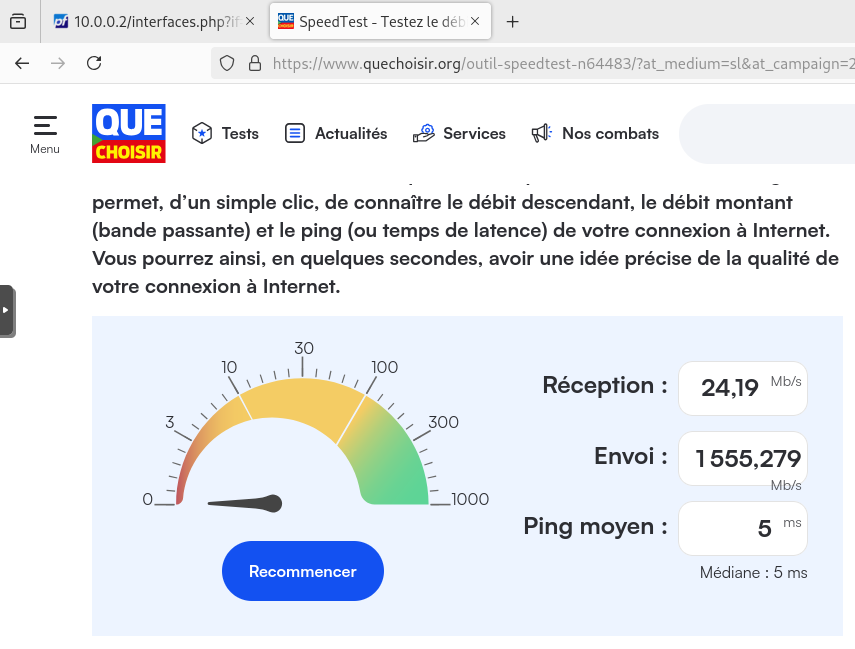Switch to the 10.0.0.2 interfaces tab
This screenshot has height=649, width=855.
(x=150, y=21)
